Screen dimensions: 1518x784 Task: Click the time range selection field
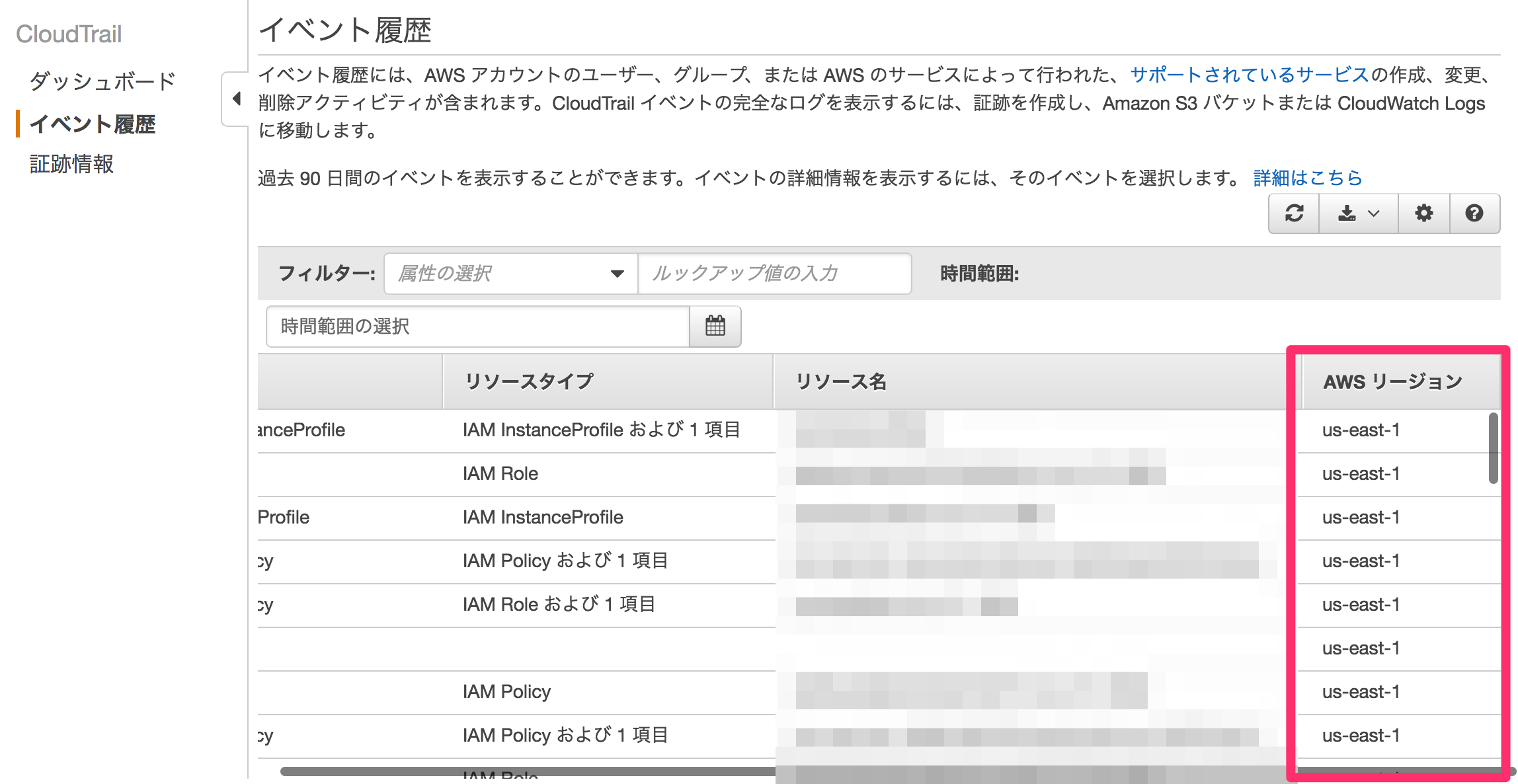click(x=478, y=327)
